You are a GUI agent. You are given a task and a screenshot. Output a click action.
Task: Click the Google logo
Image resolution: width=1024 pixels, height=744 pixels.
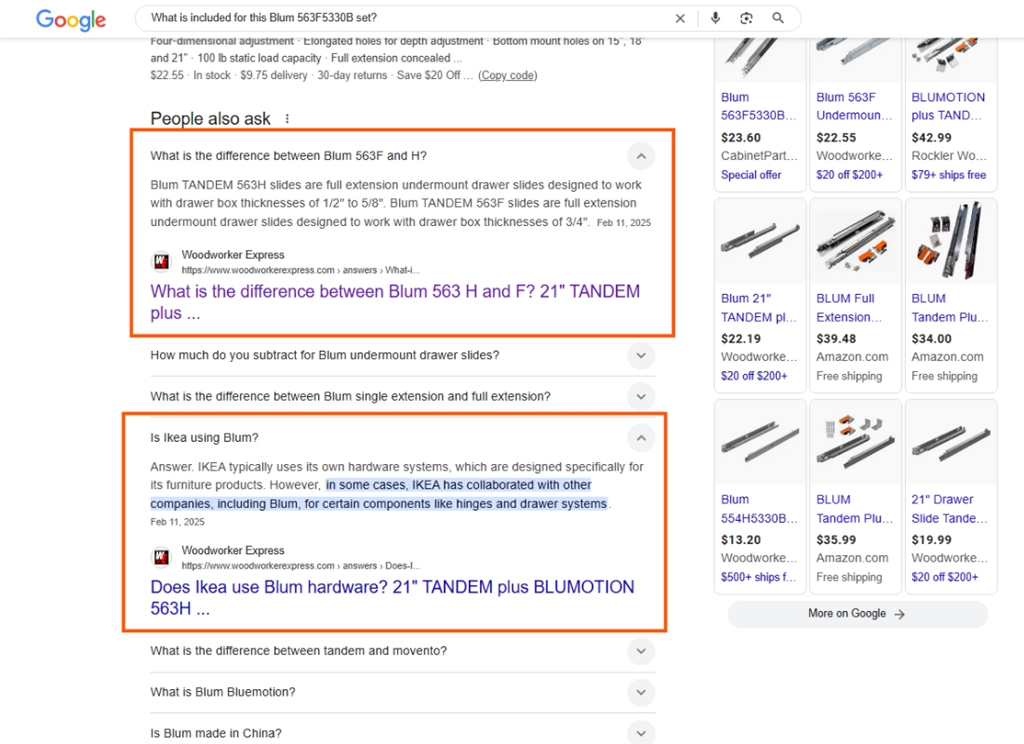[71, 20]
